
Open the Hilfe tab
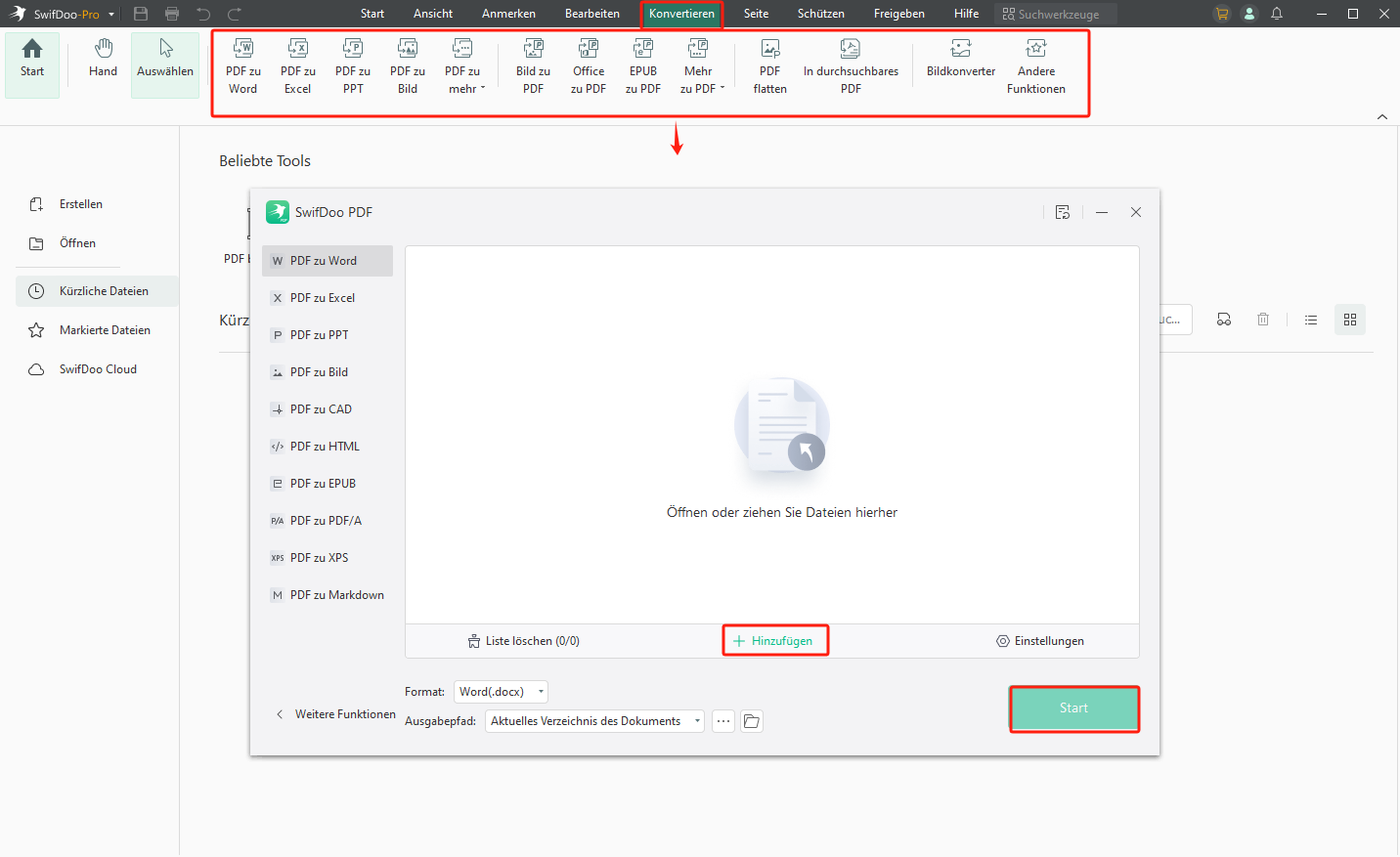(967, 14)
